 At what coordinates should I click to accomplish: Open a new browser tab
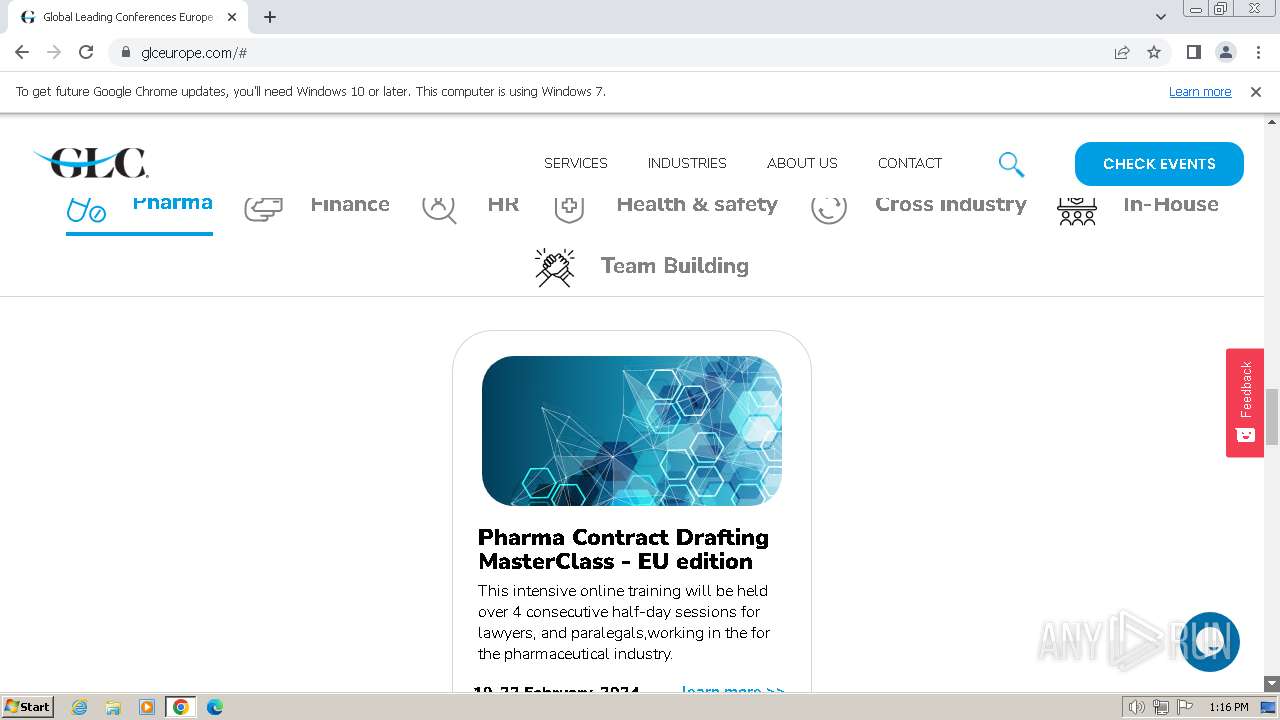270,17
